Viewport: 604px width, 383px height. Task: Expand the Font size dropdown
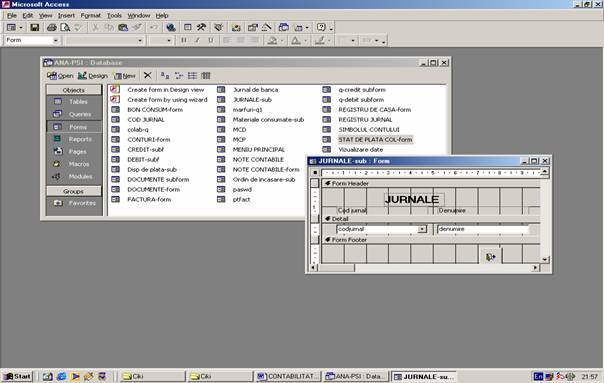[169, 40]
